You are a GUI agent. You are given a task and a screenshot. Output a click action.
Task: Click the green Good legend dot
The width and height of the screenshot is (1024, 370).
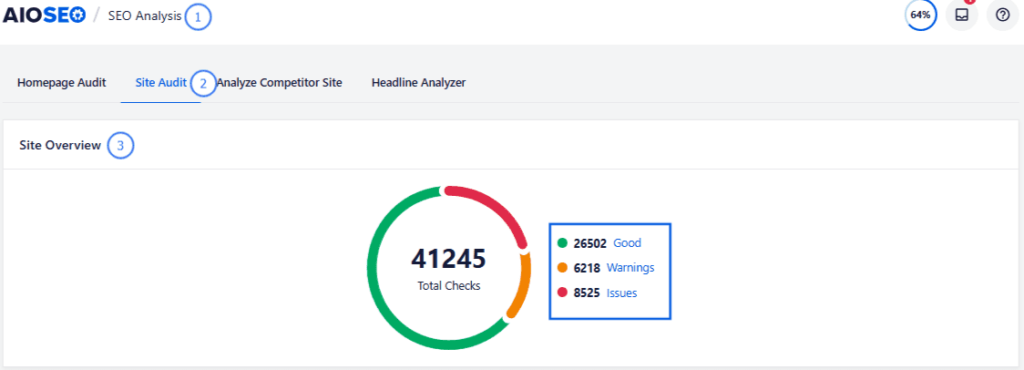point(562,243)
